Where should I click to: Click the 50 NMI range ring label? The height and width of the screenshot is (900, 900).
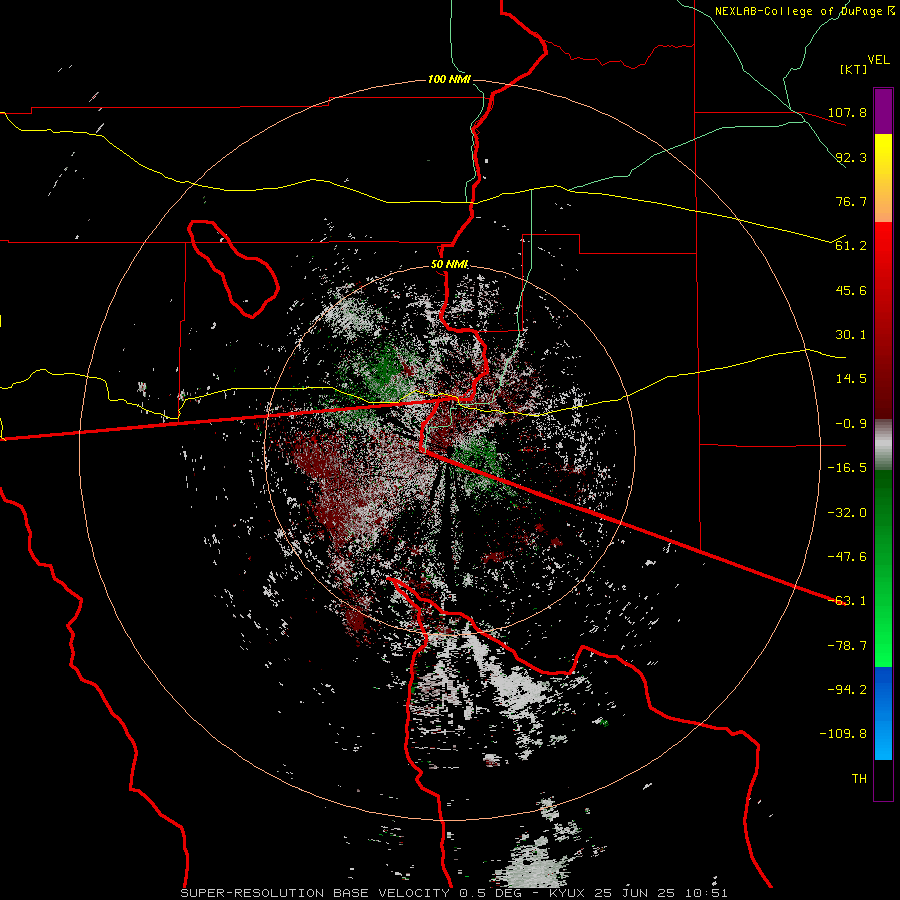tap(449, 265)
